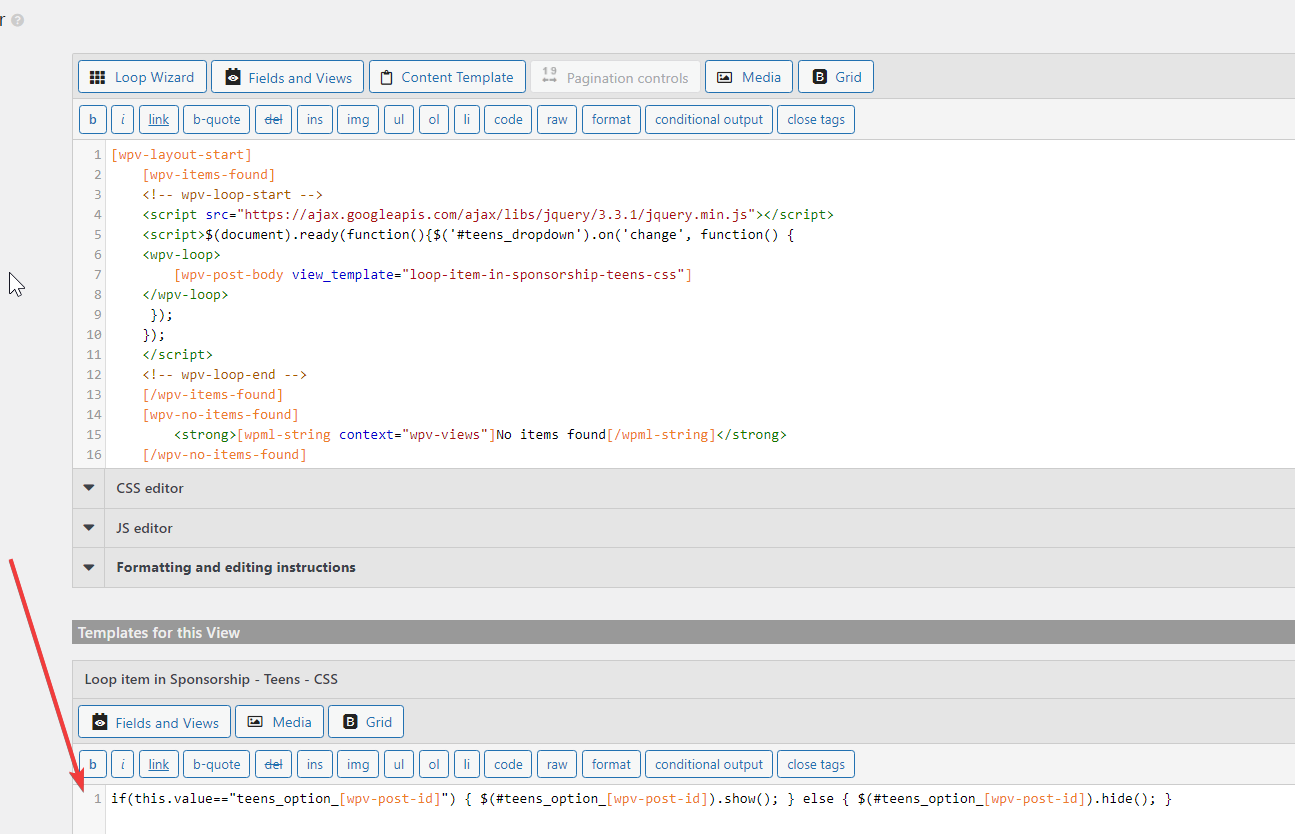Insert ul tag in the template editor

coord(399,764)
